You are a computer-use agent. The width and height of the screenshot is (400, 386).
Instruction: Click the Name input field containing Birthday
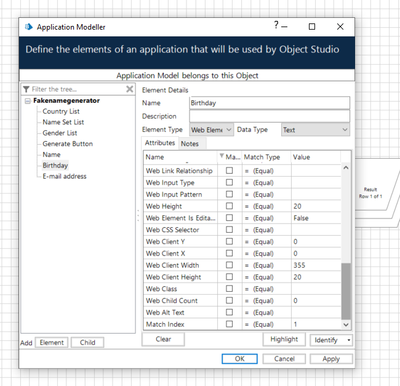coord(270,103)
